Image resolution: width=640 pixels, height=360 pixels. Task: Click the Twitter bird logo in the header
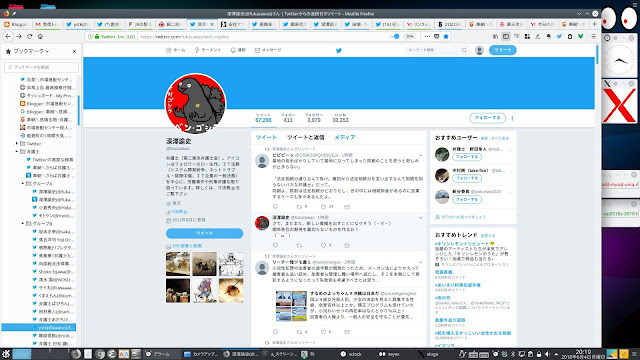pyautogui.click(x=339, y=51)
